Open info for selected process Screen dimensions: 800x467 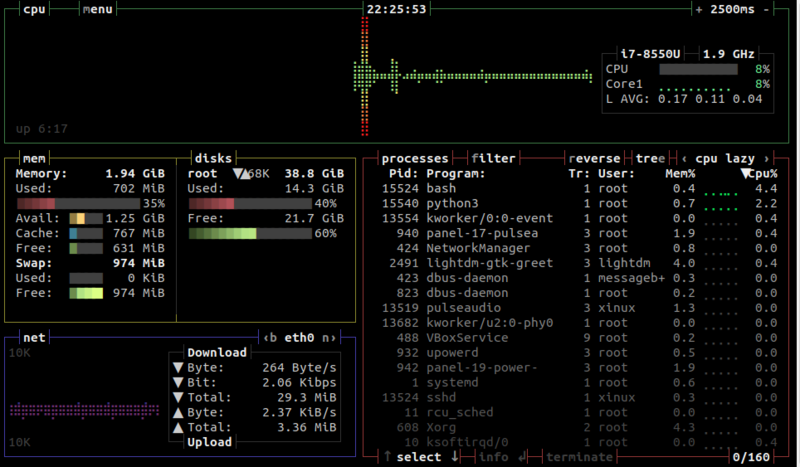tap(497, 457)
